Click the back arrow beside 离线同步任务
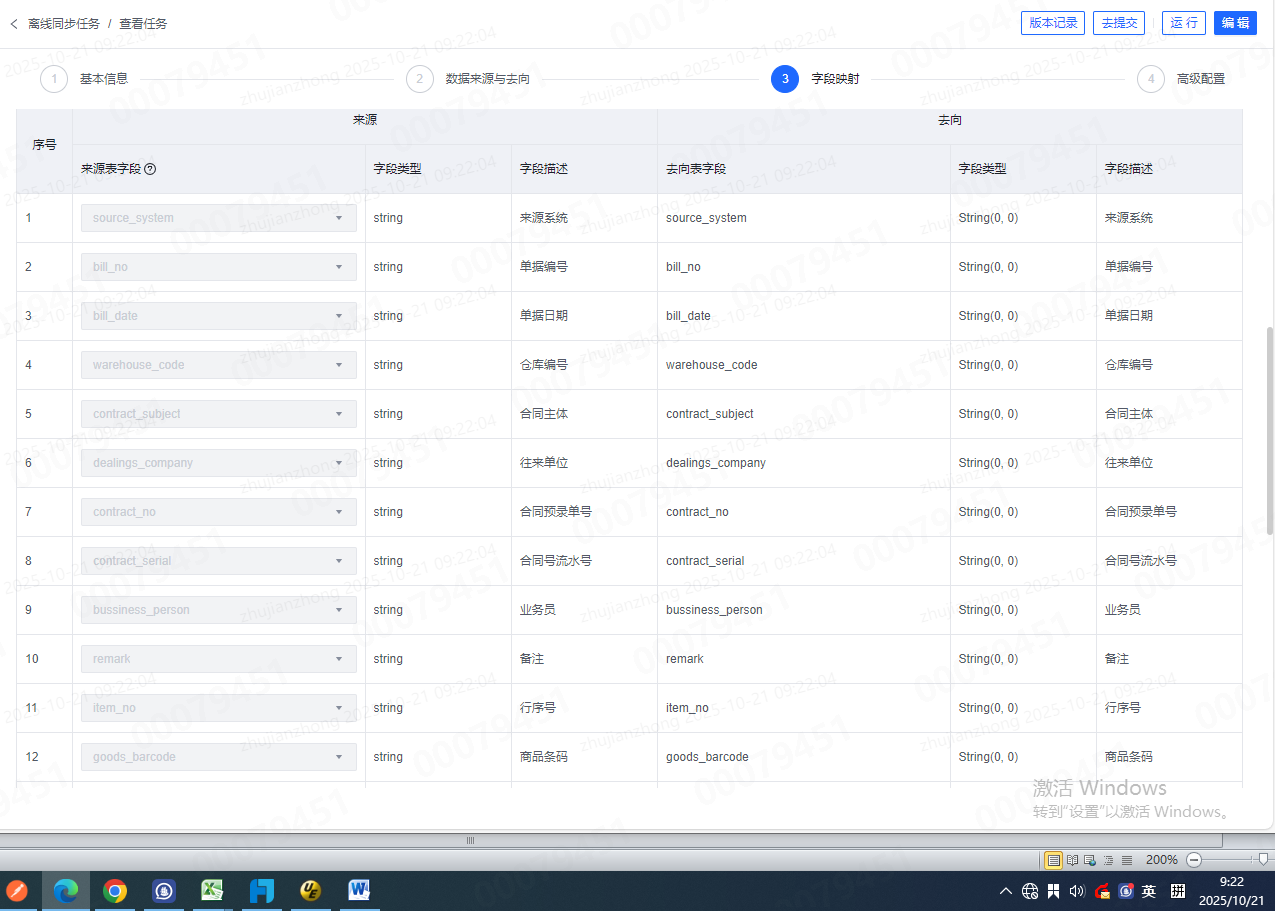The image size is (1275, 911). point(13,23)
